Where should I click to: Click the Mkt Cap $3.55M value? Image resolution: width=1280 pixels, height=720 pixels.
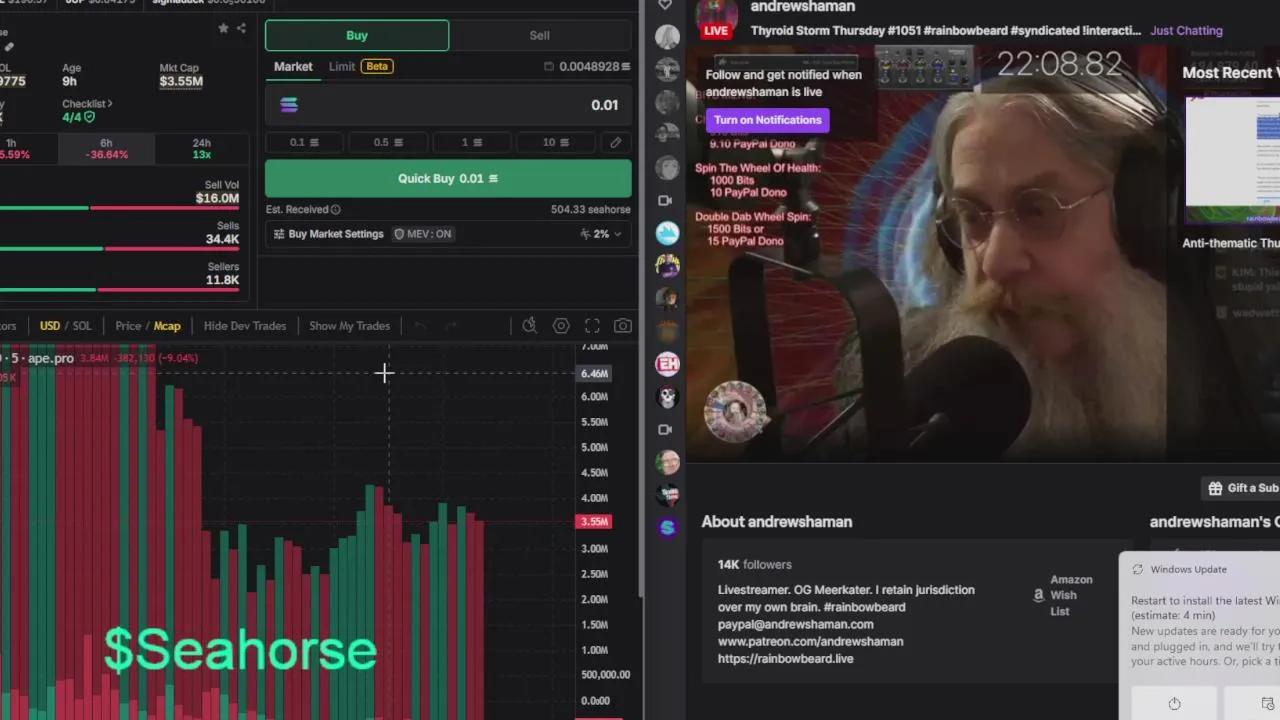click(181, 81)
